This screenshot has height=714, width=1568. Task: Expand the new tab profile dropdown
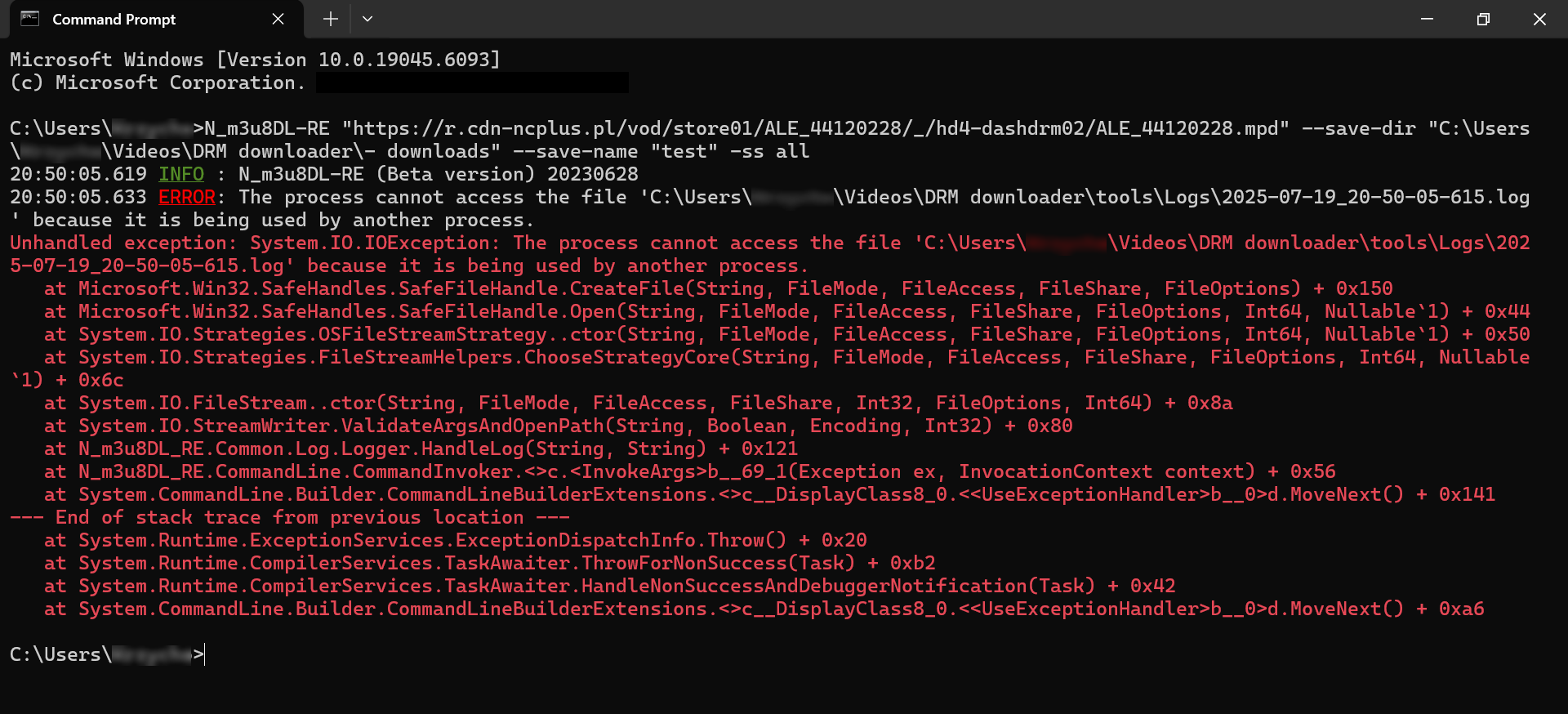(x=367, y=19)
